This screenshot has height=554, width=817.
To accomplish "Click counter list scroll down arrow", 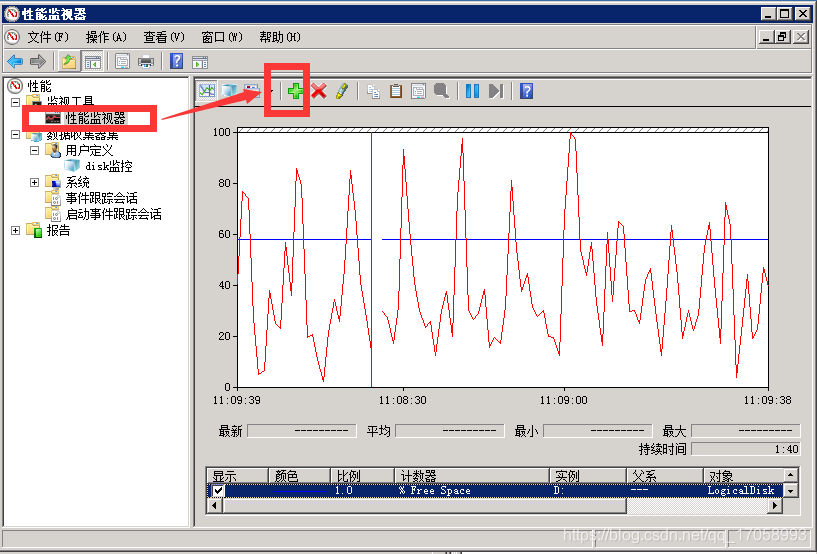I will click(x=790, y=491).
